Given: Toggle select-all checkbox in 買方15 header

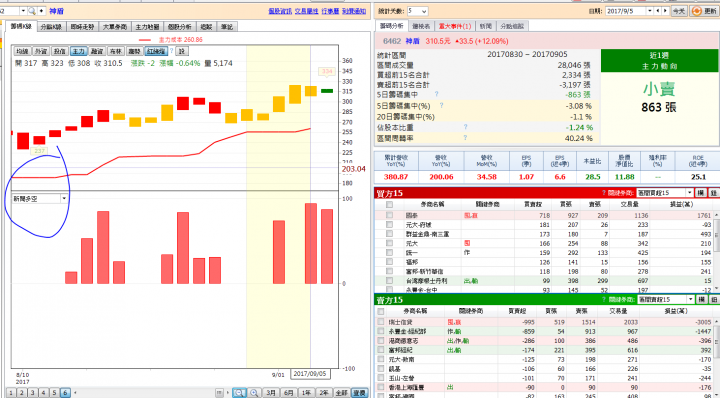Looking at the screenshot, I should tap(389, 204).
